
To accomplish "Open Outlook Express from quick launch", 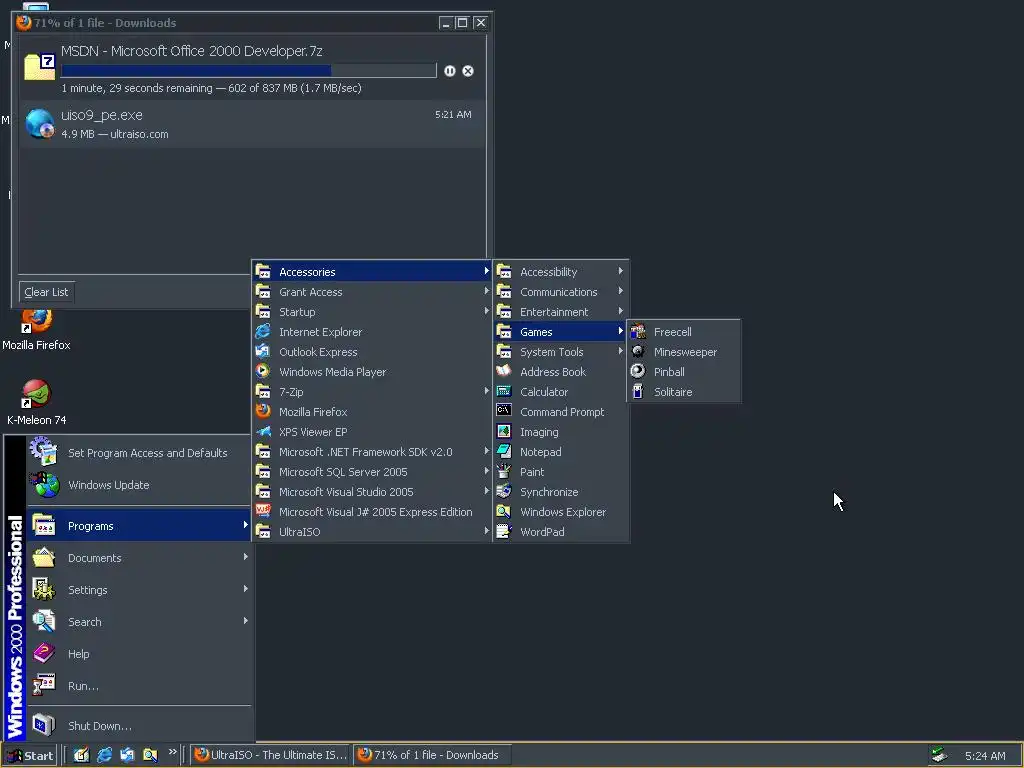I will pyautogui.click(x=127, y=756).
